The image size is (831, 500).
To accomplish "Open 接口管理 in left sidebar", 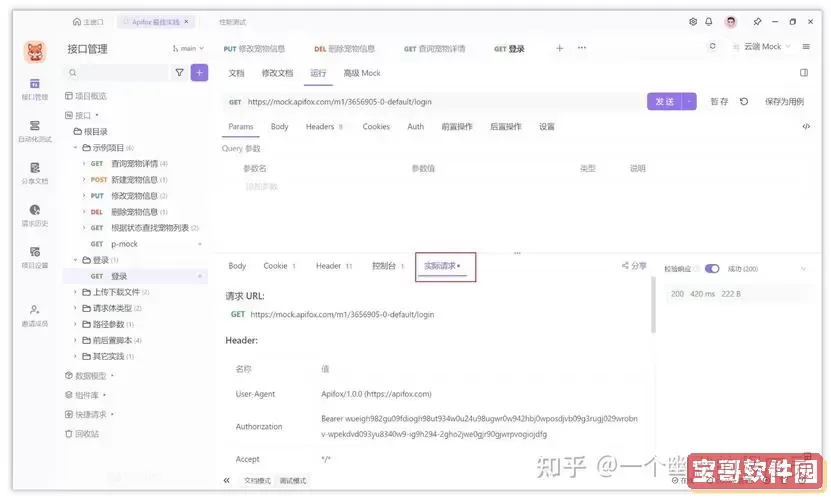I will [x=34, y=89].
